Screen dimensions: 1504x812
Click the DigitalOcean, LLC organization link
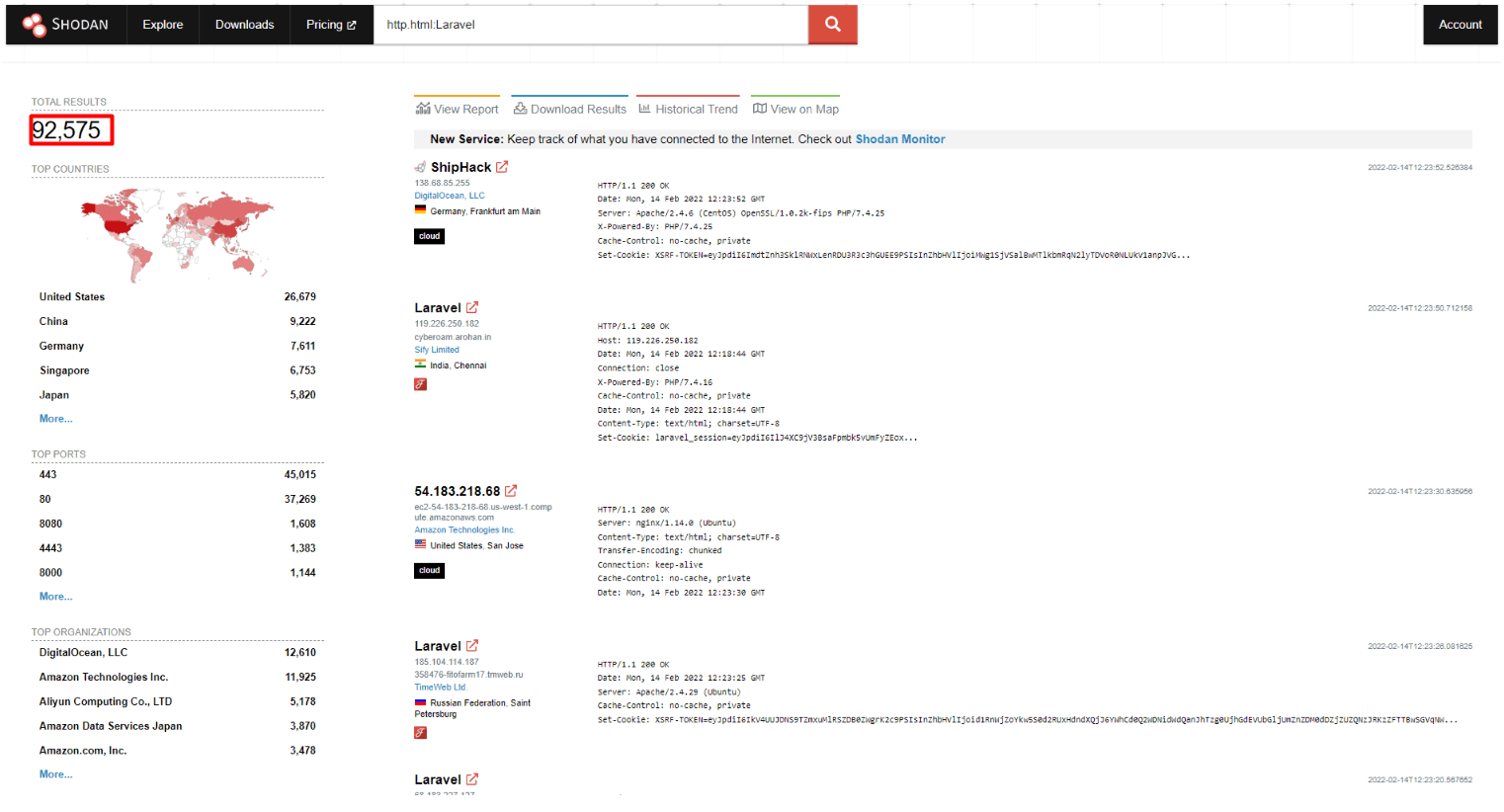[x=450, y=195]
